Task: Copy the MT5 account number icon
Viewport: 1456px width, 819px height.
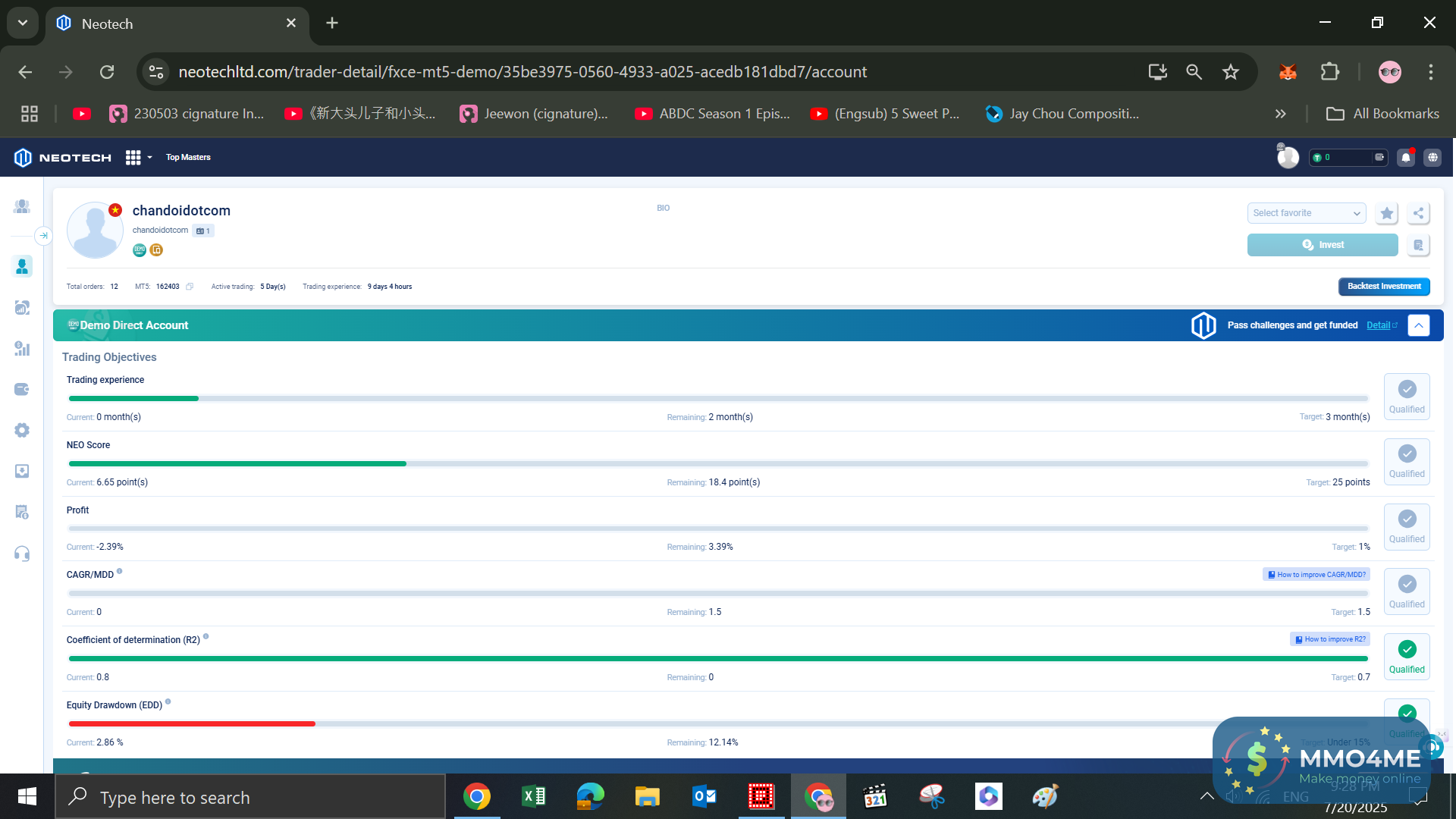Action: tap(190, 287)
